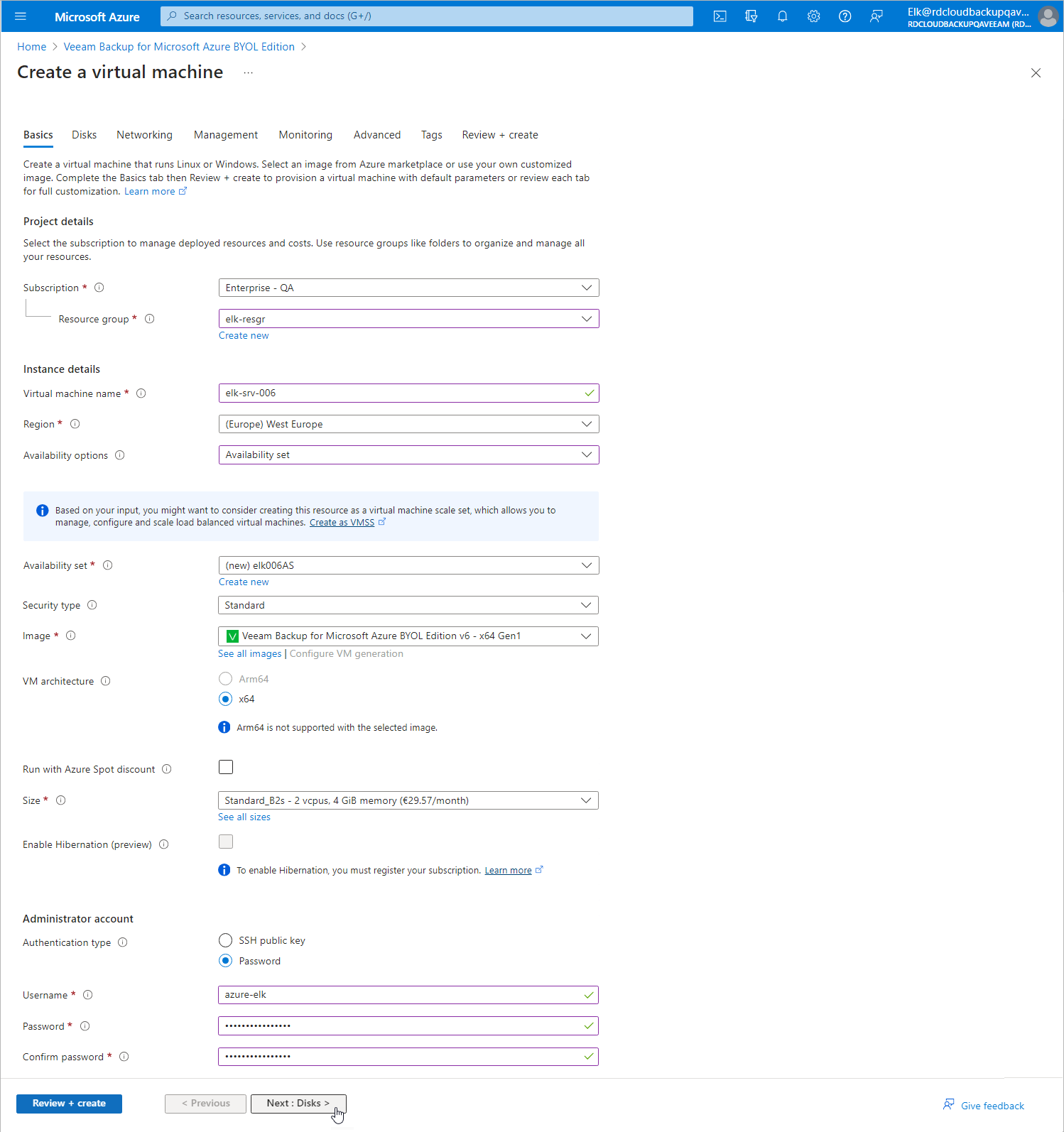The width and height of the screenshot is (1064, 1132).
Task: Click the blue Review + create button
Action: click(69, 1104)
